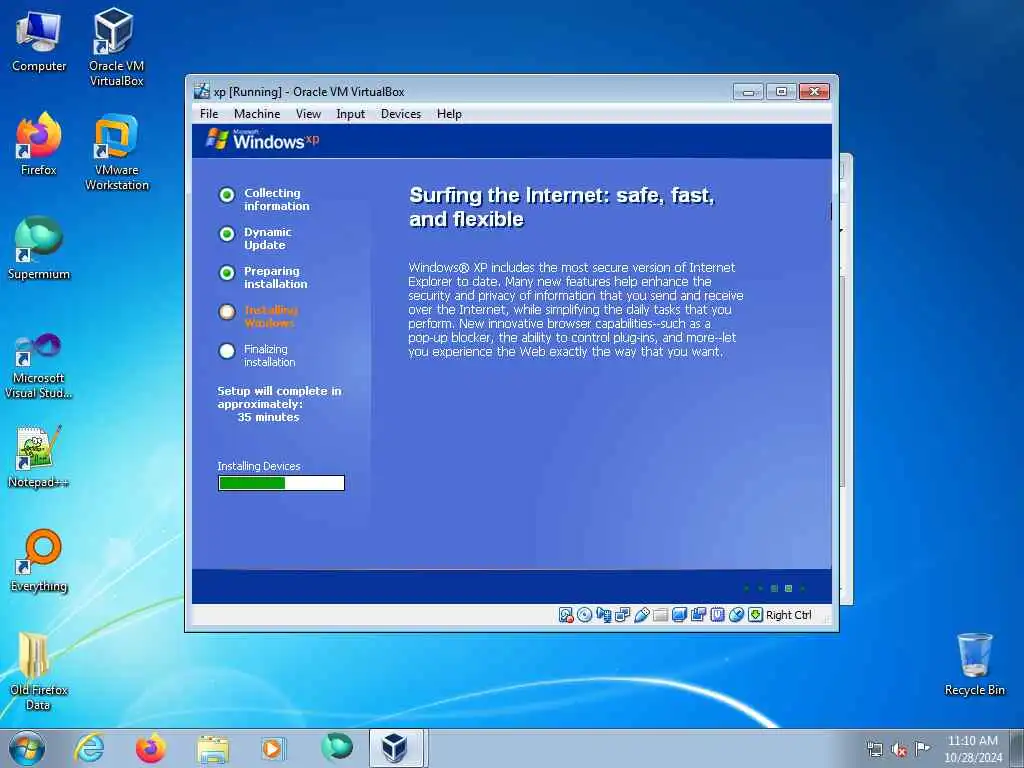Open the Help menu

point(449,114)
